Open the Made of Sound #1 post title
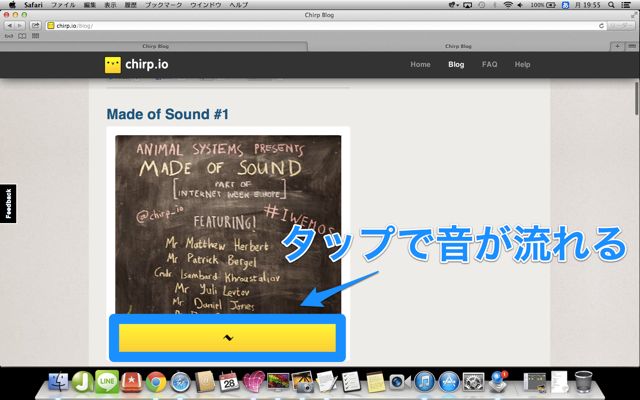Viewport: 640px width, 400px height. pyautogui.click(x=168, y=114)
